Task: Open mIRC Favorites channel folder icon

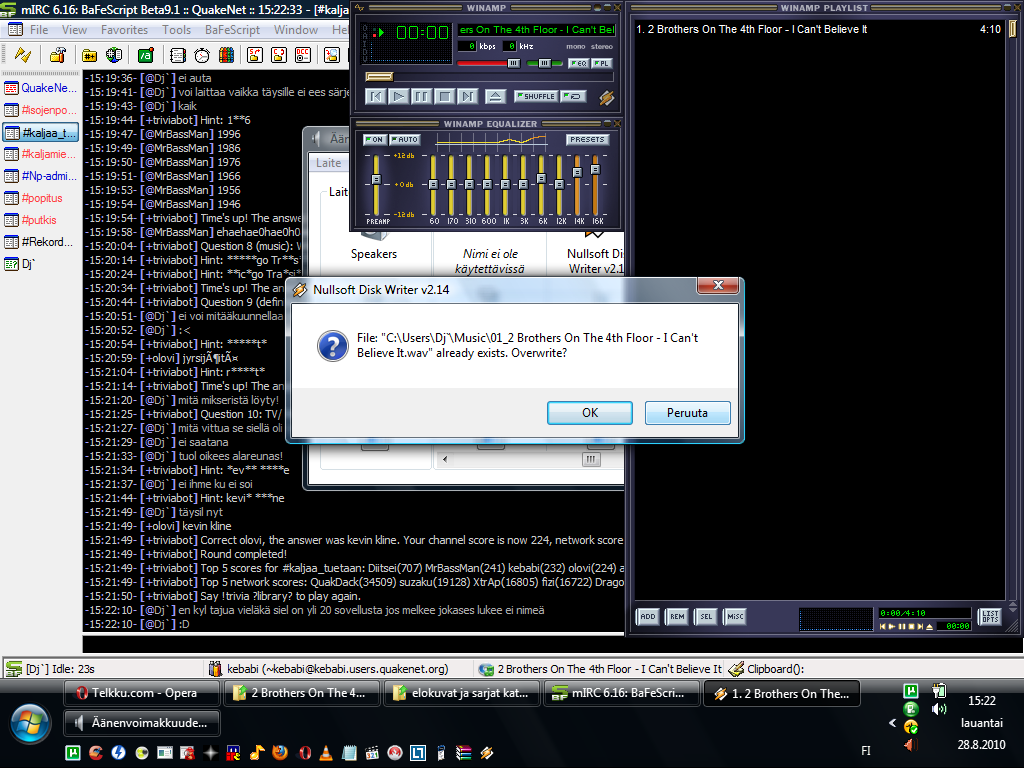Action: (89, 55)
